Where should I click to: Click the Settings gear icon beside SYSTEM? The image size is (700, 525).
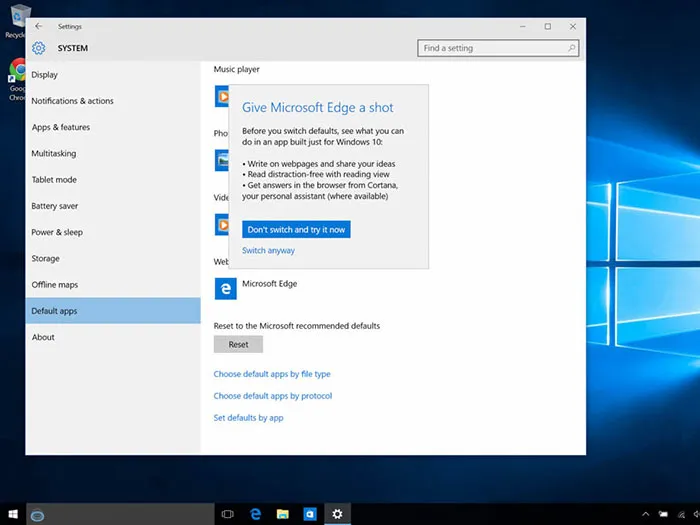coord(38,48)
